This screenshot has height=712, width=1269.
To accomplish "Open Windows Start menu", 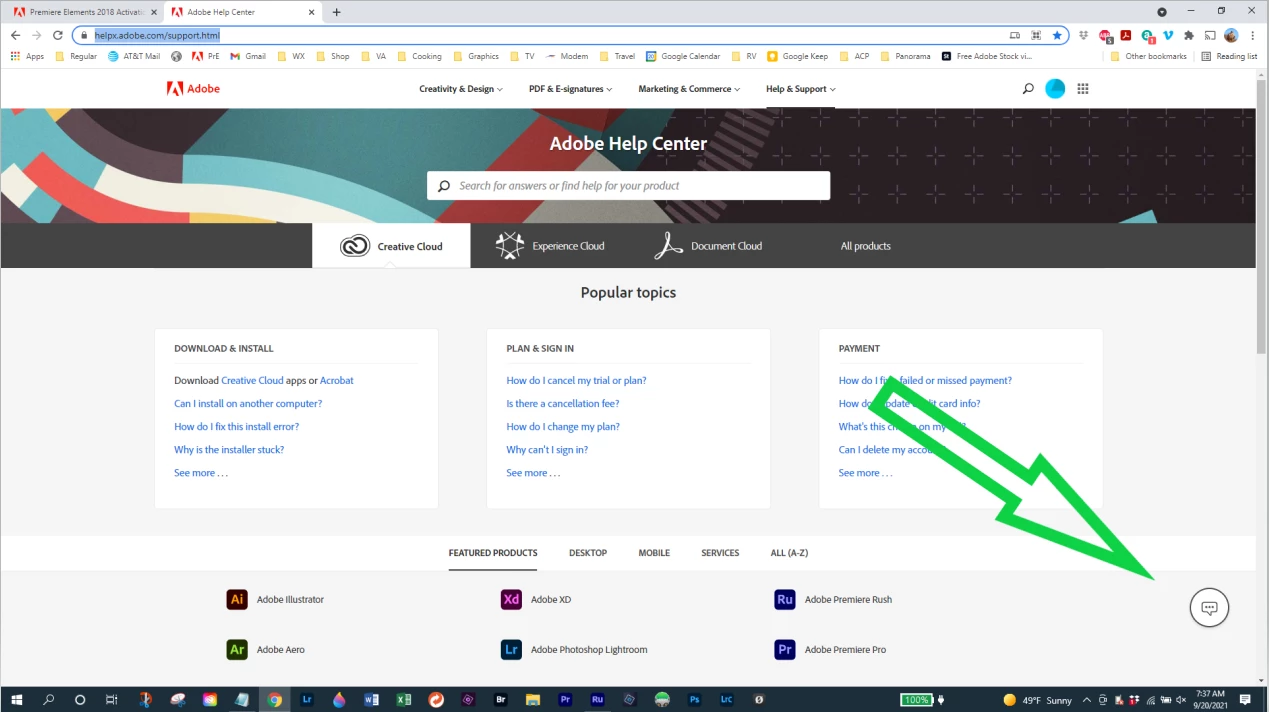I will point(16,700).
